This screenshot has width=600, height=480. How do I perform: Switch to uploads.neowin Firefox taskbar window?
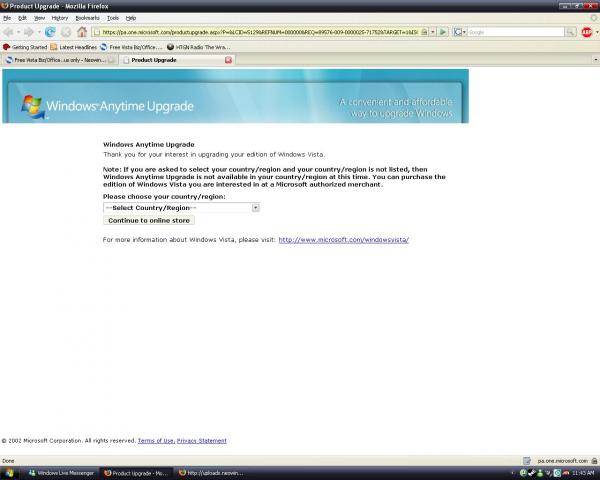point(211,473)
